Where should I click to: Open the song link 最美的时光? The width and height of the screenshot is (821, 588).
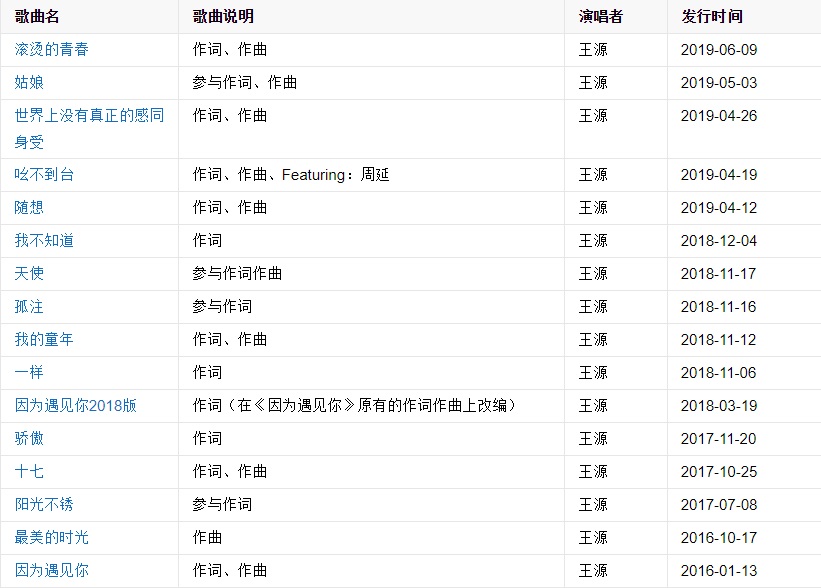[51, 537]
